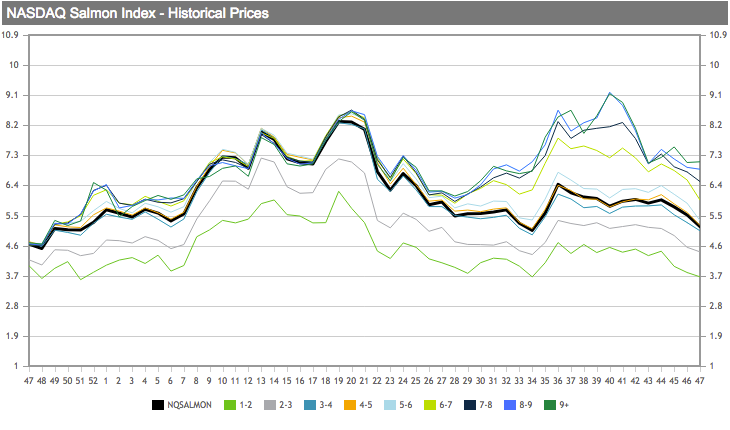Screen dimensions: 730x430
Task: Click the NQSALMON black legend swatch
Action: coord(158,405)
